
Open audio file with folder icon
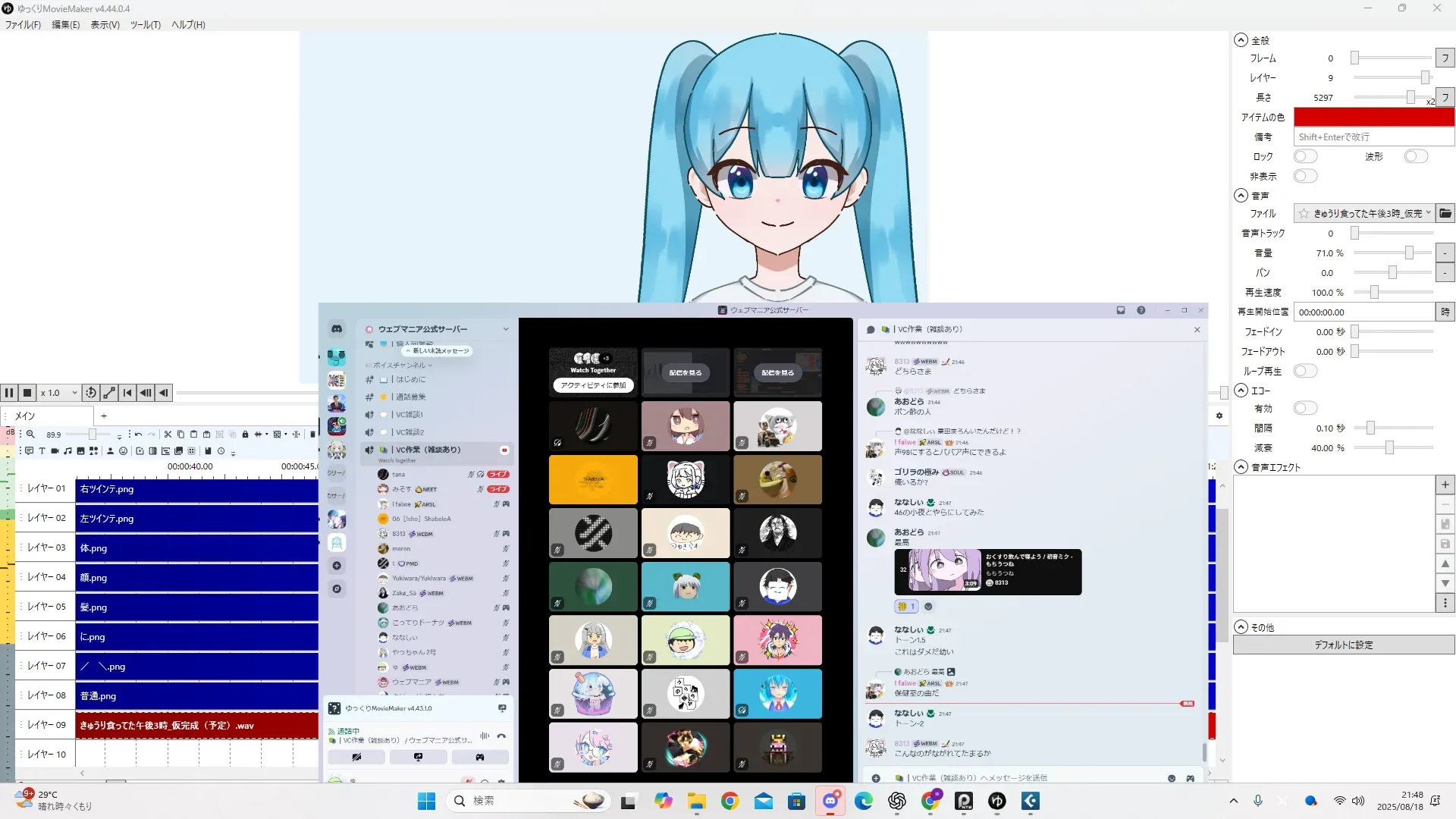tap(1445, 213)
